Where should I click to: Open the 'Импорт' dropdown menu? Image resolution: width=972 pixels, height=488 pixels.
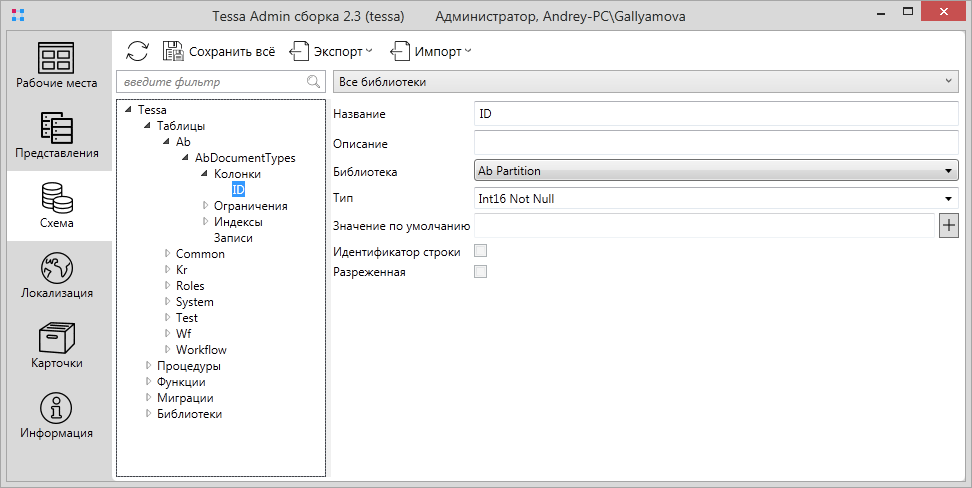click(x=431, y=51)
